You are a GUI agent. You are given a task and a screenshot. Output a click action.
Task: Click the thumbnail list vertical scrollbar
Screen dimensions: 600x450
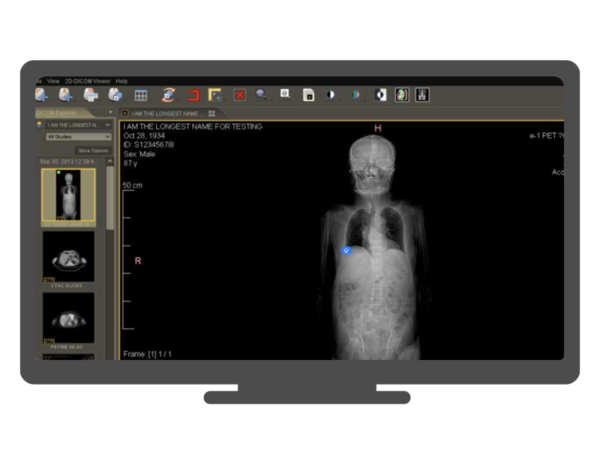point(110,197)
